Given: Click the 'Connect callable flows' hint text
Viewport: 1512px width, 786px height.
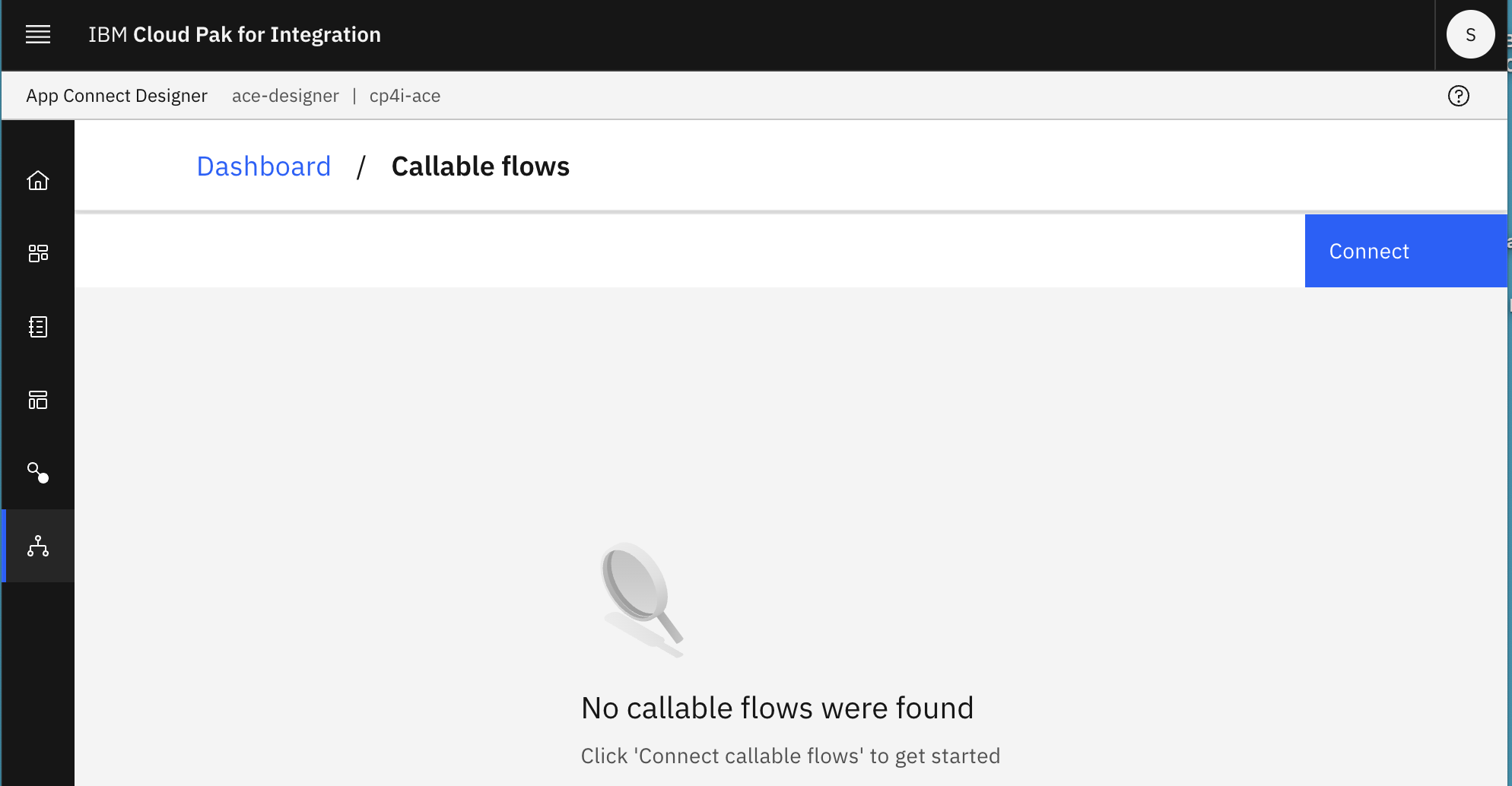Looking at the screenshot, I should pyautogui.click(x=790, y=756).
